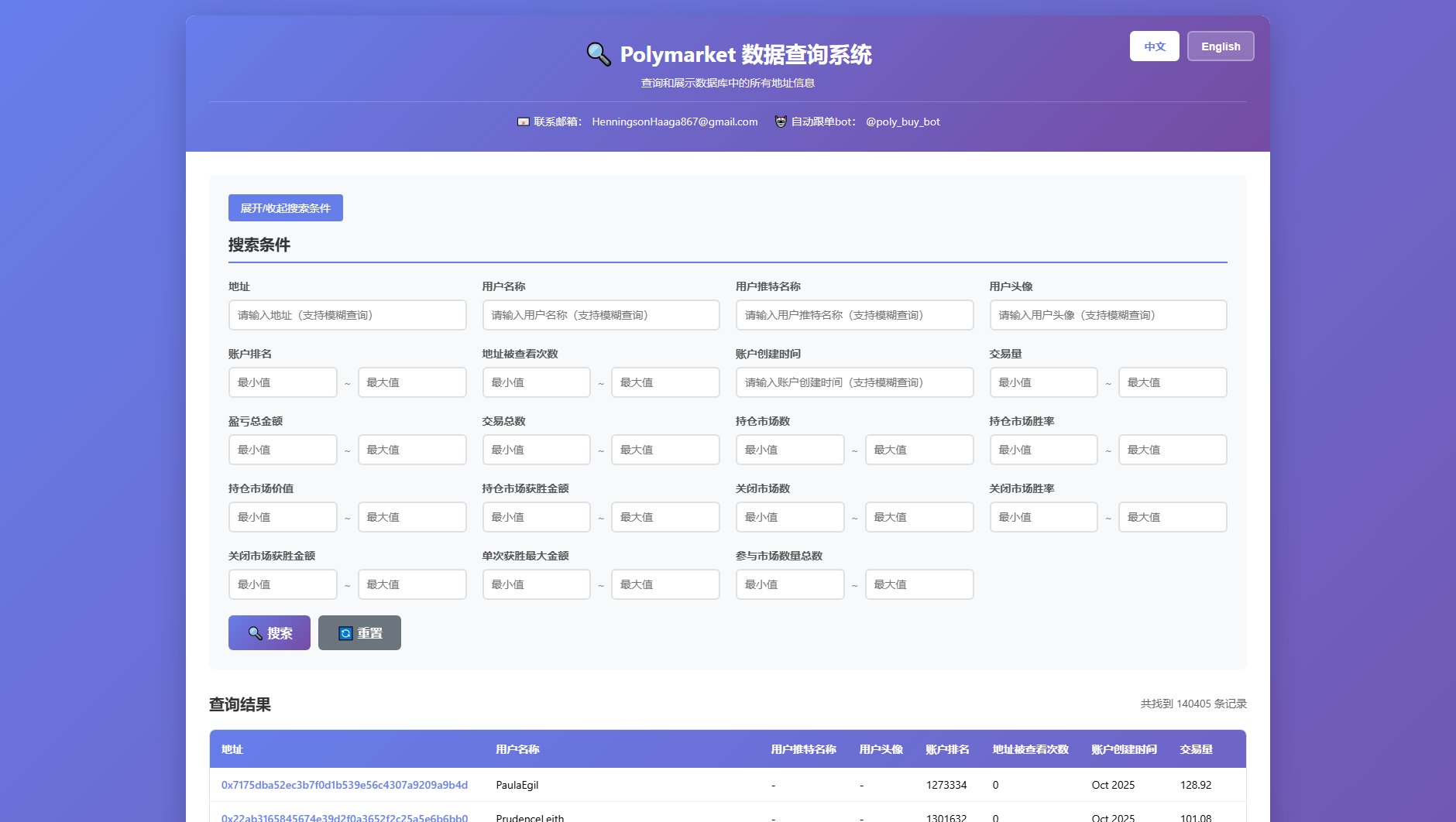Screen dimensions: 1456x822
Task: Click the 账户创建时间 creation time input
Action: (854, 382)
